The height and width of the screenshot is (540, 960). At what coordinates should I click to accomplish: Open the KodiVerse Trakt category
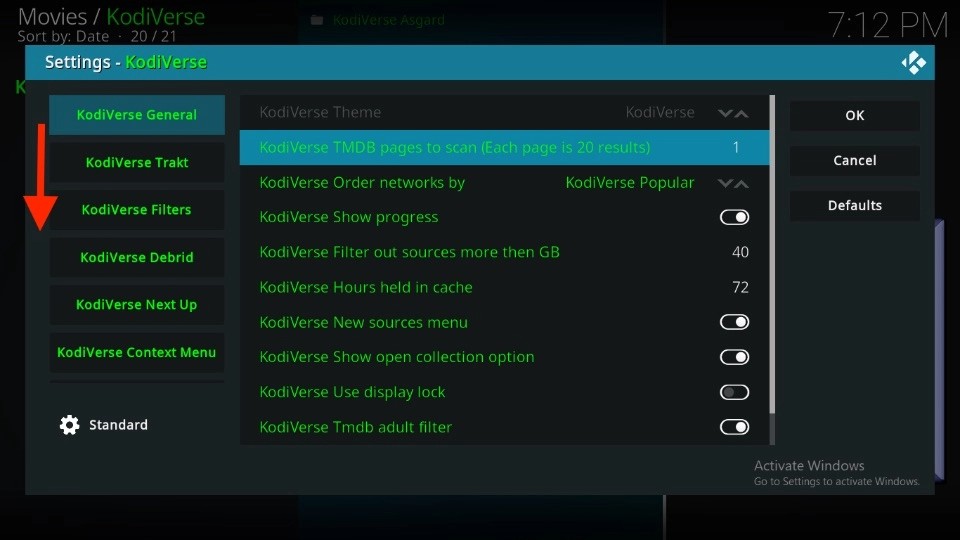137,162
